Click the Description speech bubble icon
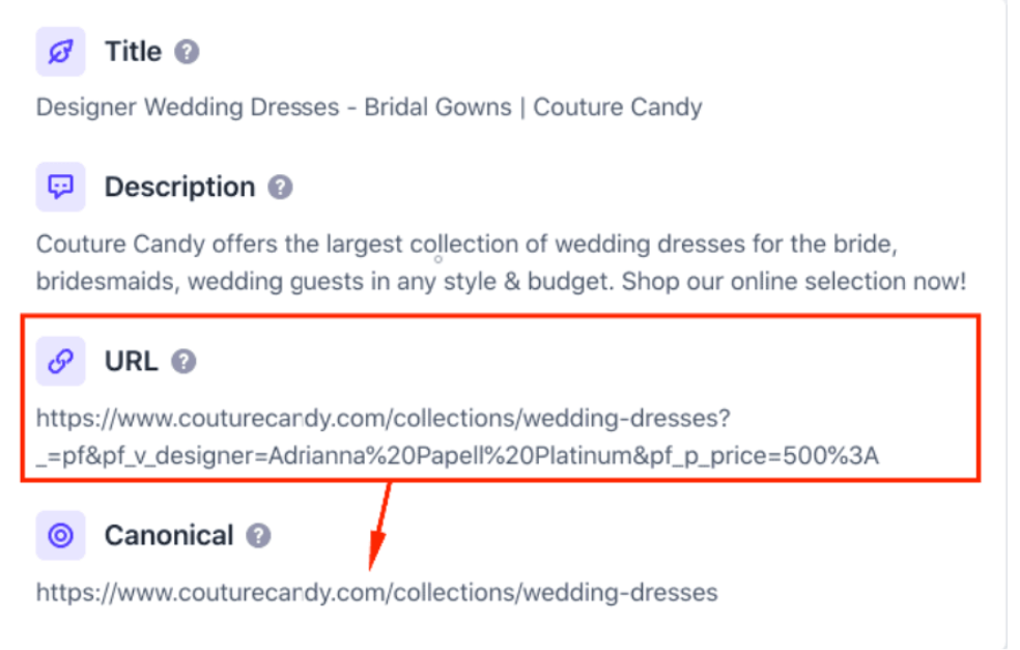This screenshot has width=1020, height=650. click(x=61, y=187)
